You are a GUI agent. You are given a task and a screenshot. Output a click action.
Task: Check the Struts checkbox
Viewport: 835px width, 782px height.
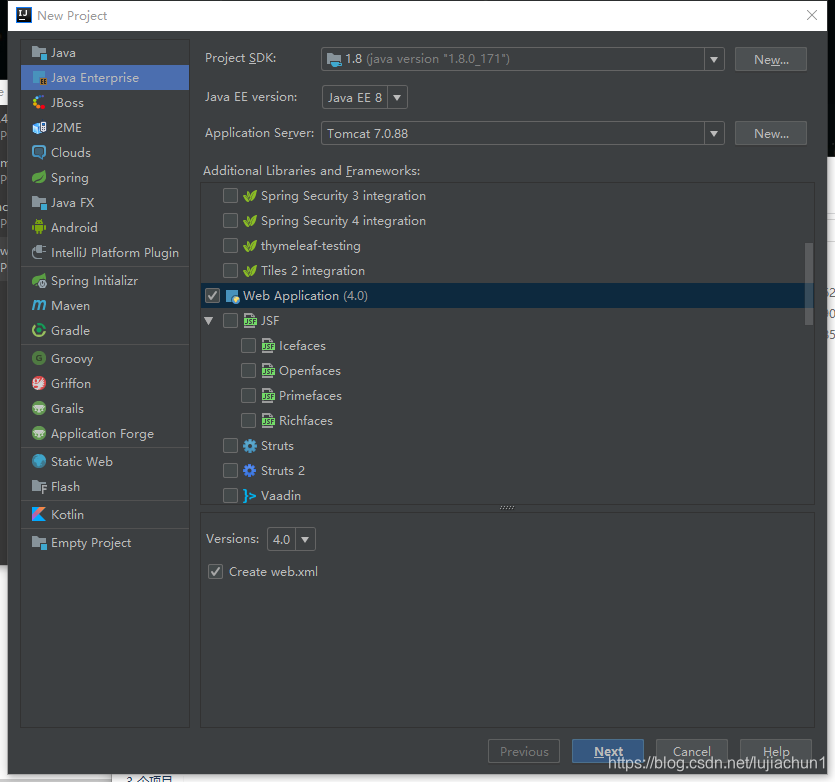(230, 445)
